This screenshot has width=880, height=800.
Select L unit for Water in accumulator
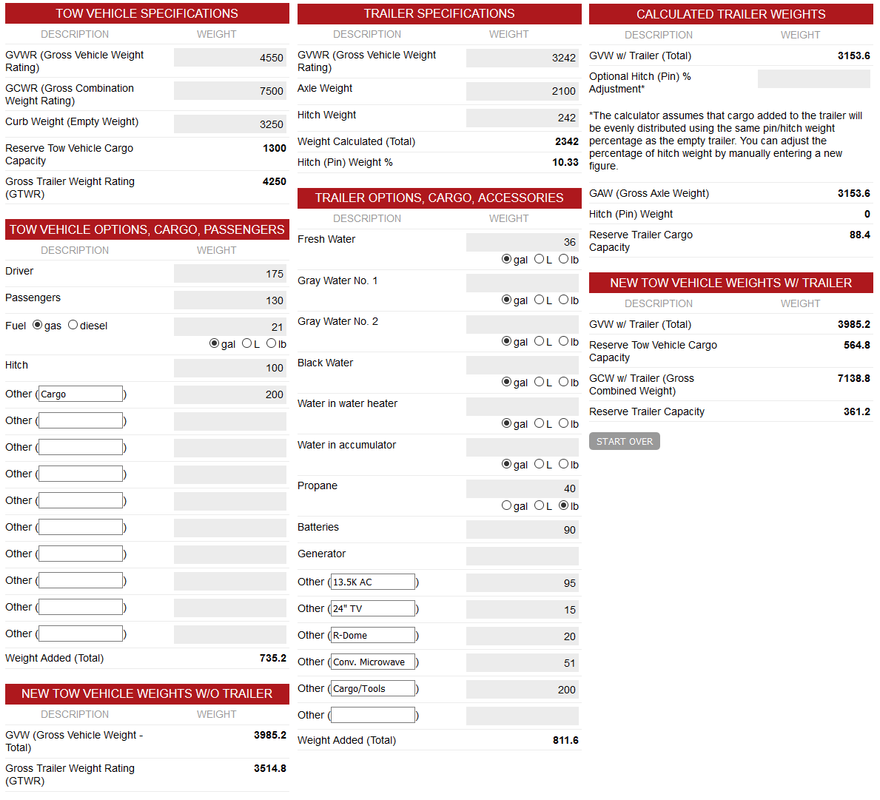[539, 465]
